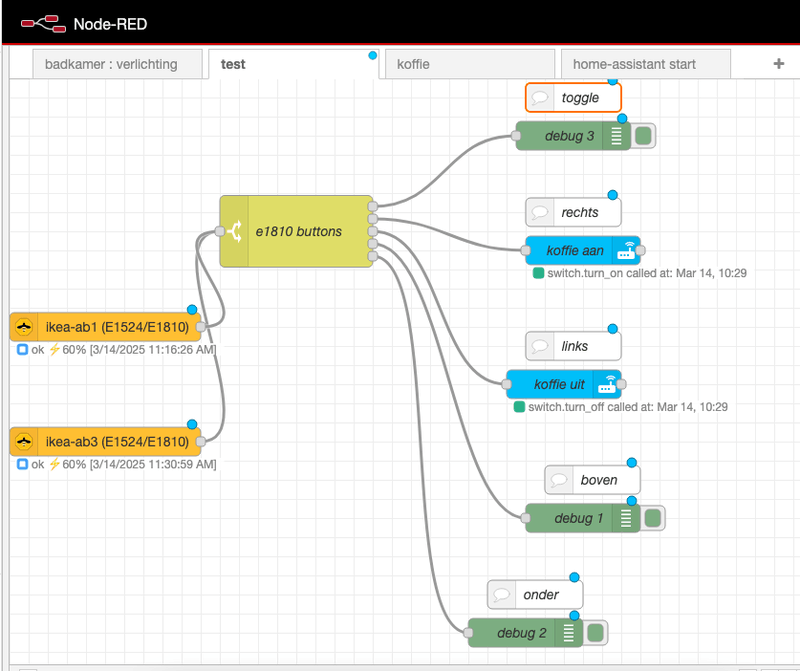
Task: Select the links comment node
Action: pos(573,346)
